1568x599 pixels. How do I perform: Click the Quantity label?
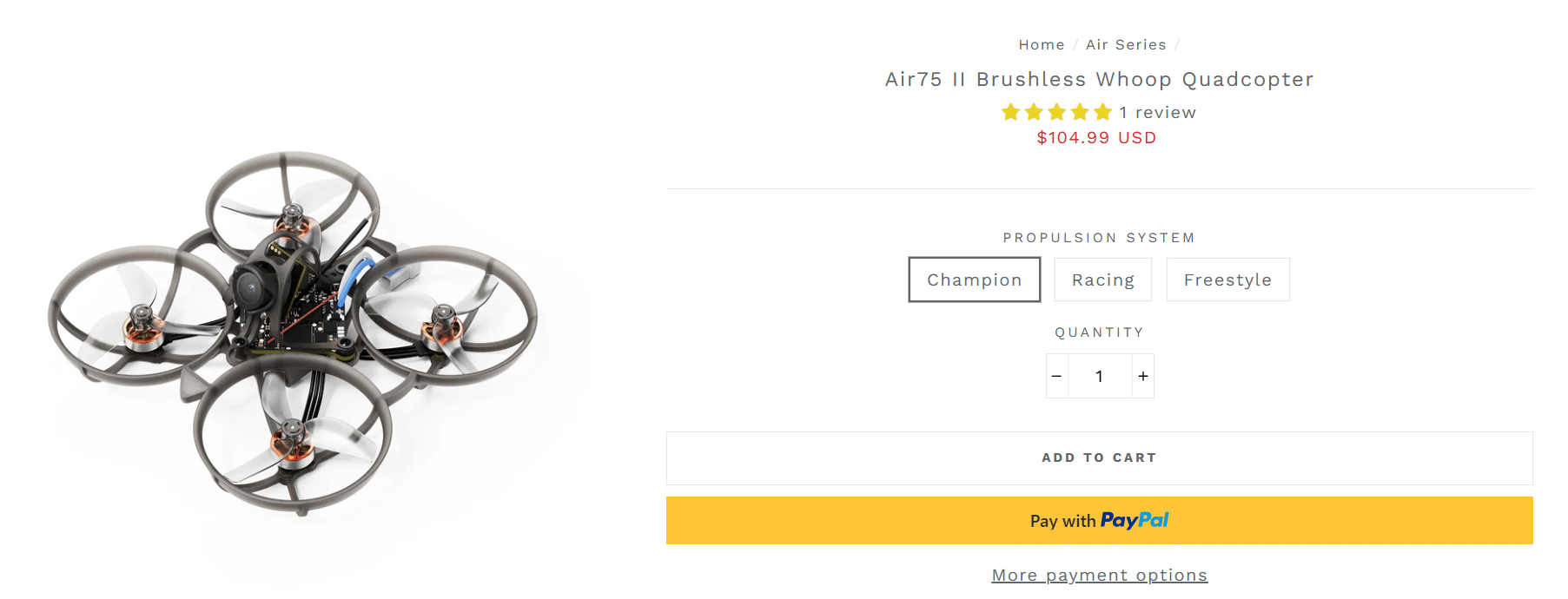pyautogui.click(x=1099, y=332)
